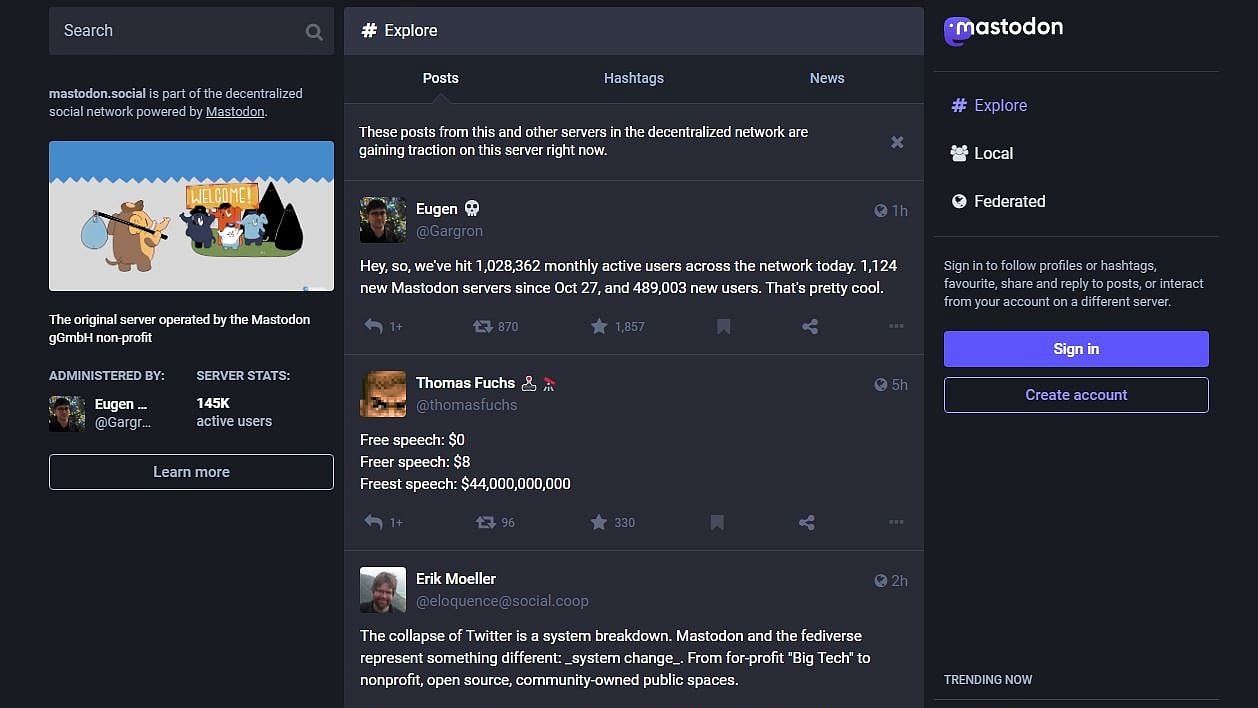Click the 145K active users stat

point(234,412)
